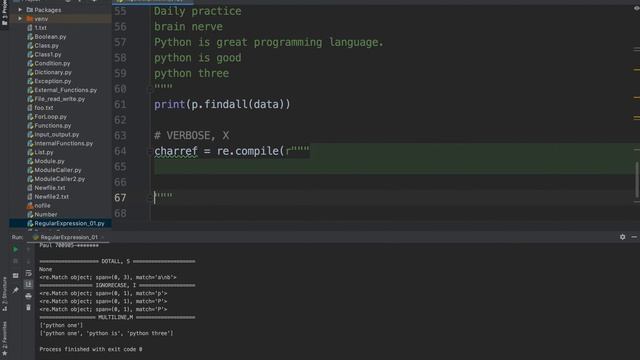640x360 pixels.
Task: Clear console output with trash icon
Action: pos(28,307)
